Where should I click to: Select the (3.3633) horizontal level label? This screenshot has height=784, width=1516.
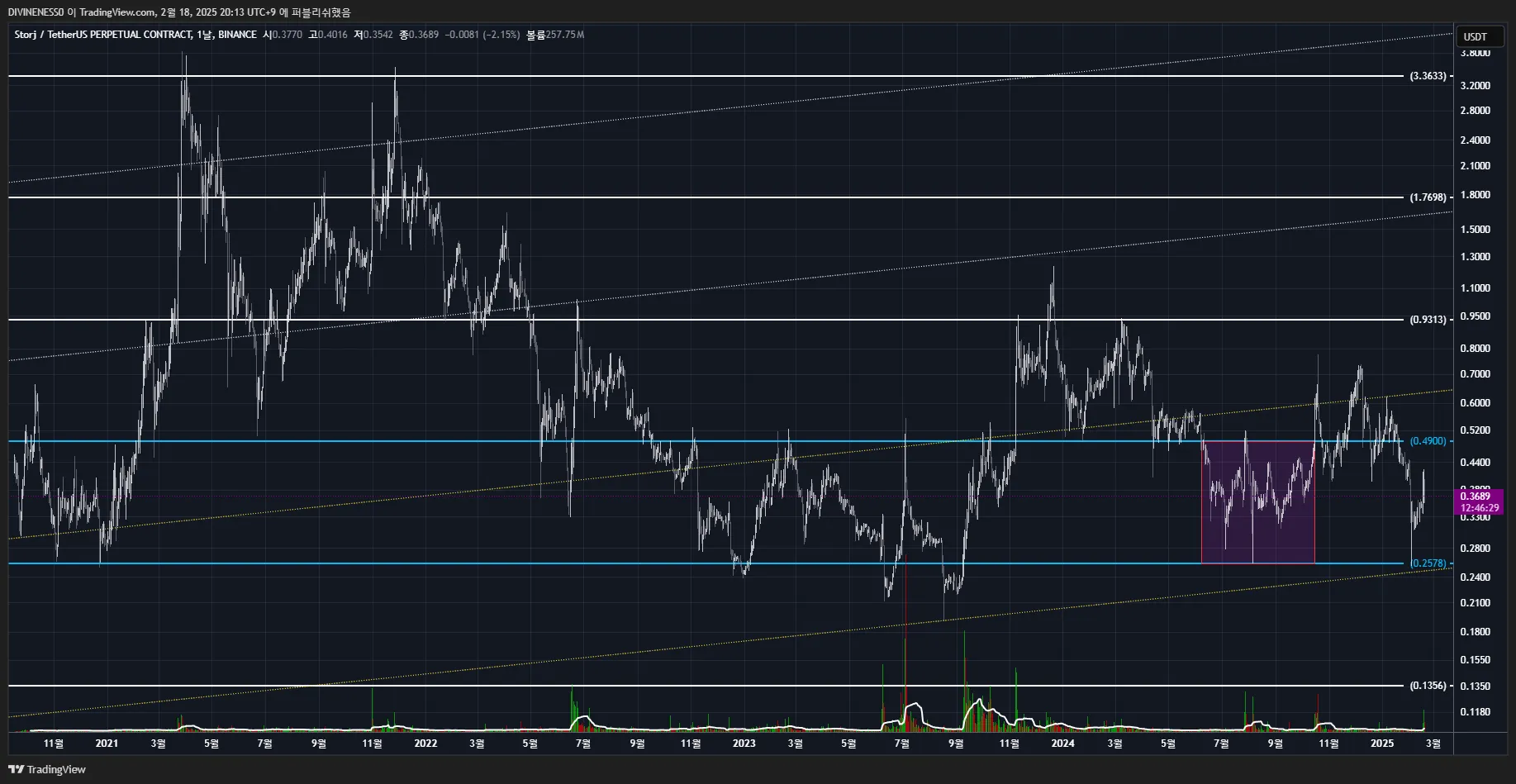pos(1428,76)
